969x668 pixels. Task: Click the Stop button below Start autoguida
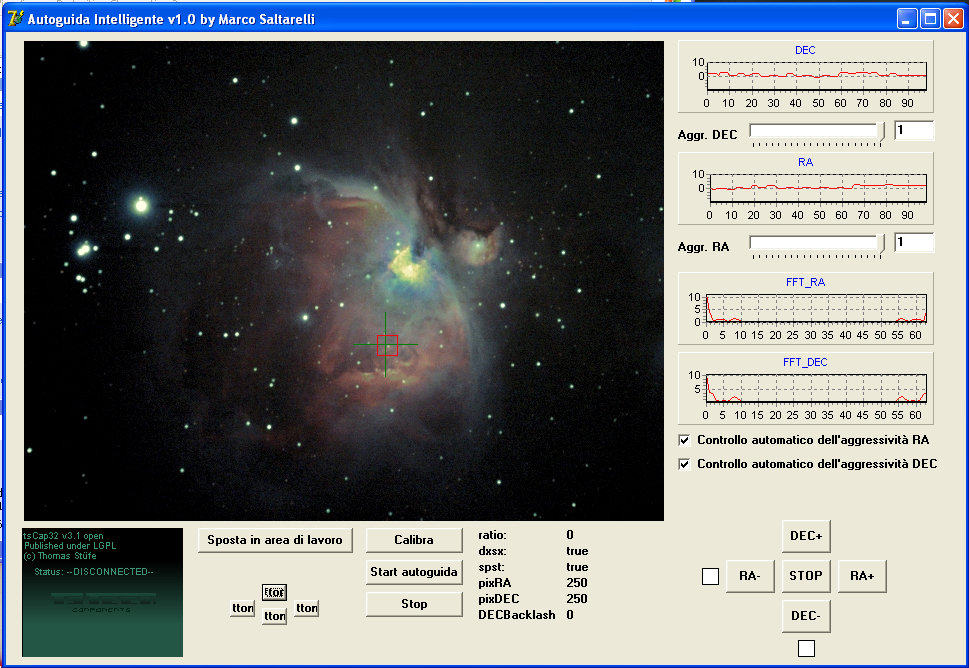coord(414,604)
